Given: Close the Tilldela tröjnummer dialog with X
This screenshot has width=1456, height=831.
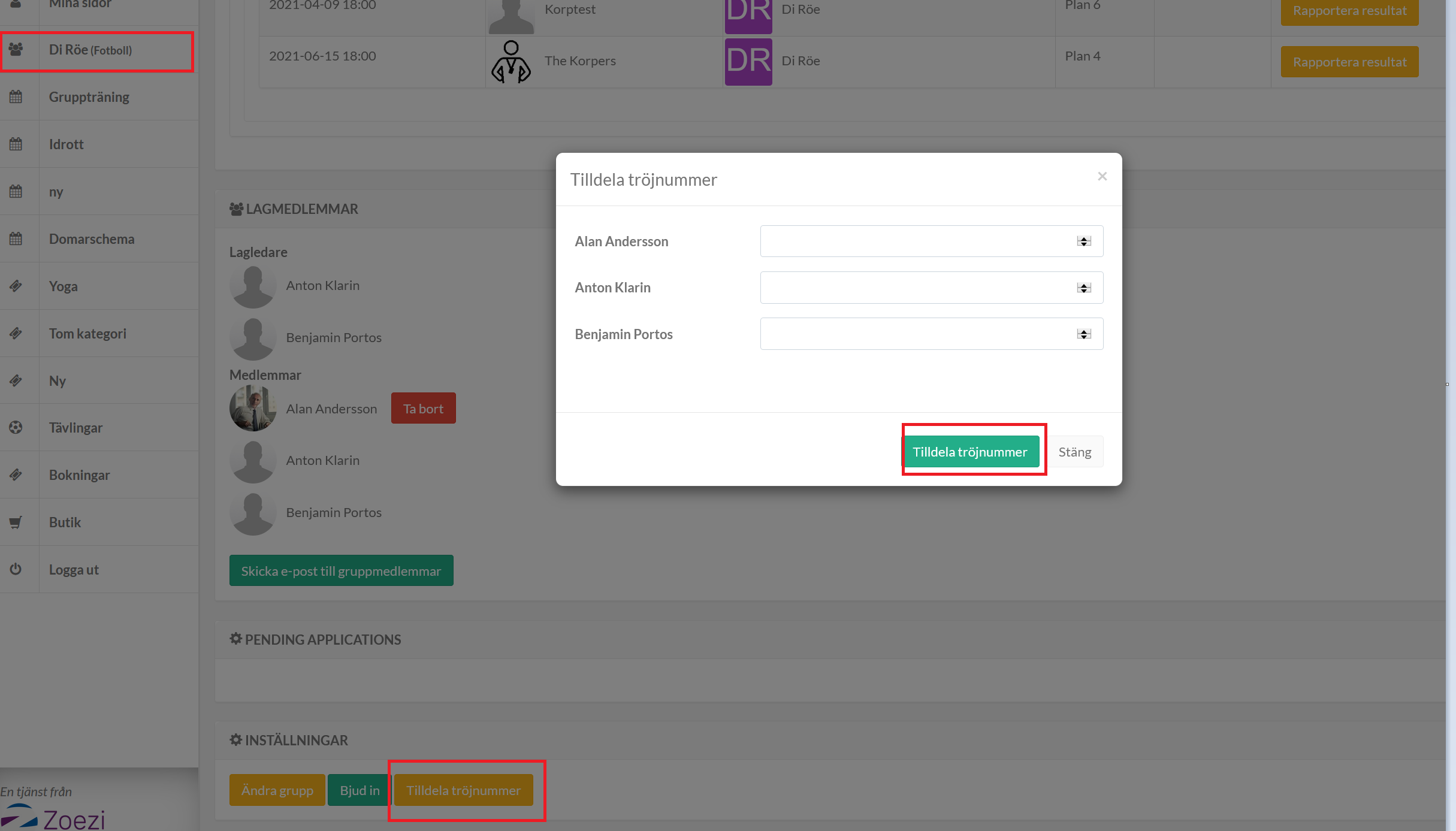Looking at the screenshot, I should (x=1102, y=176).
